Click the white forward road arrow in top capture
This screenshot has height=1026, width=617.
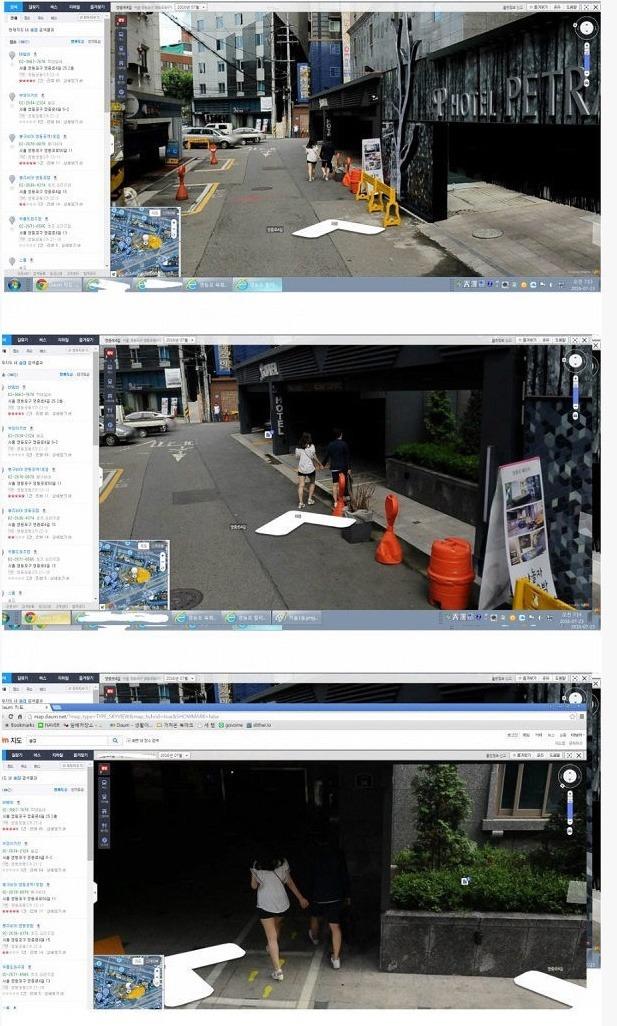coord(337,228)
